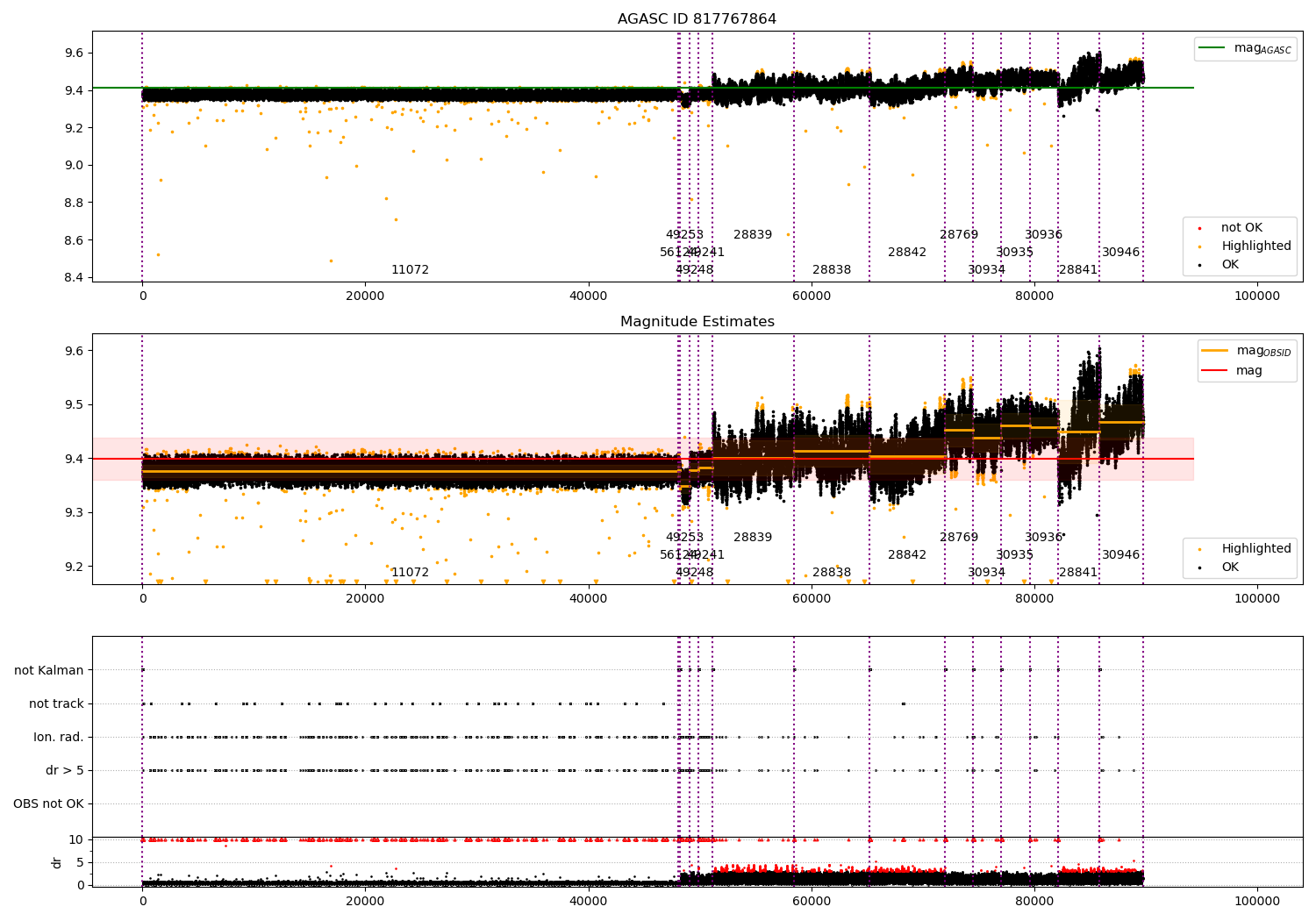The height and width of the screenshot is (921, 1316).
Task: Select the mag AGASC legend entry, top plot
Action: 1245,48
